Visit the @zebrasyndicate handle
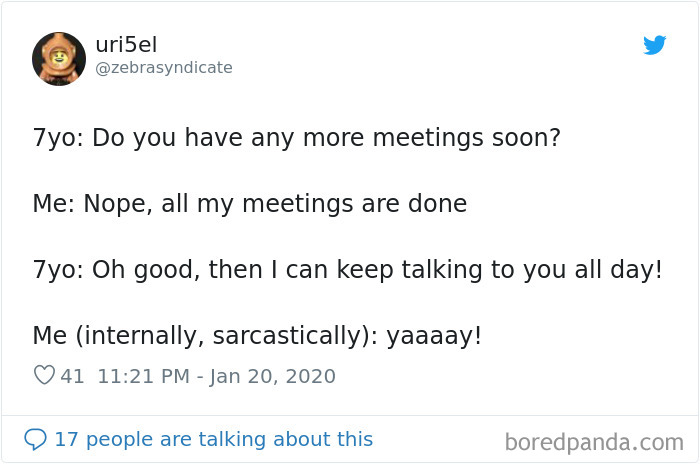This screenshot has width=700, height=464. pyautogui.click(x=164, y=68)
